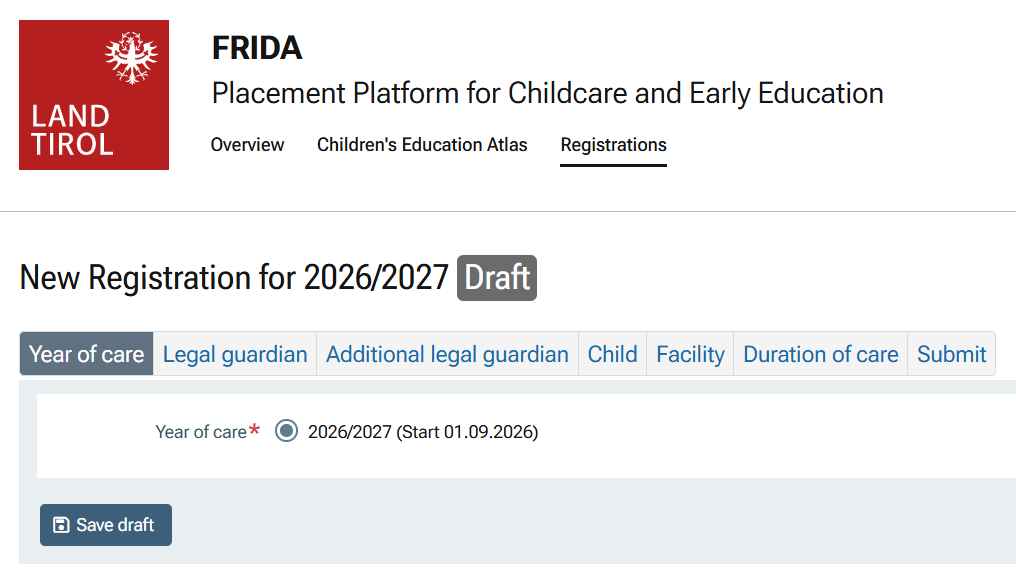Click the FRIDA title heading
The image size is (1016, 583).
pos(257,48)
